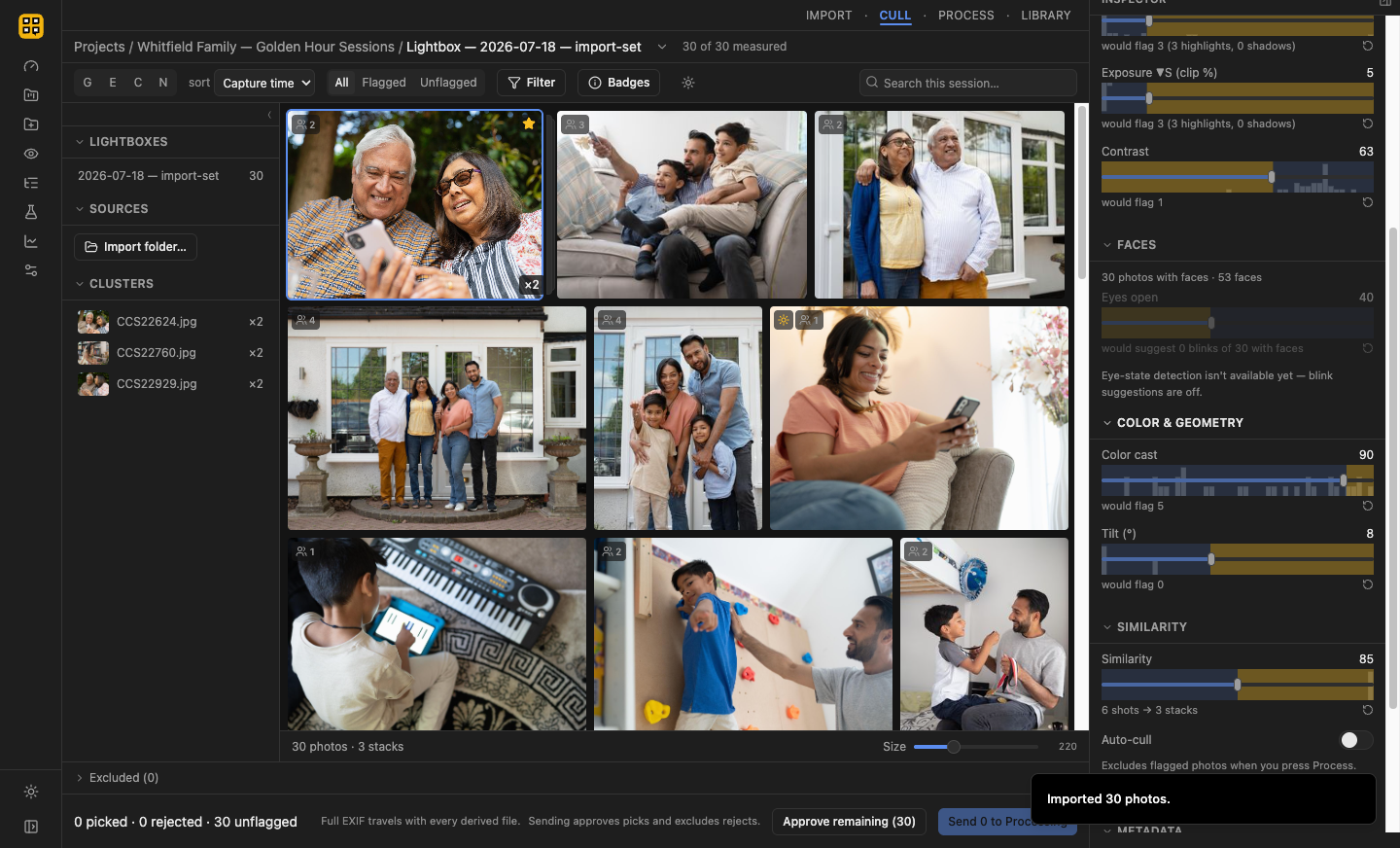Open the Badges button

618,83
